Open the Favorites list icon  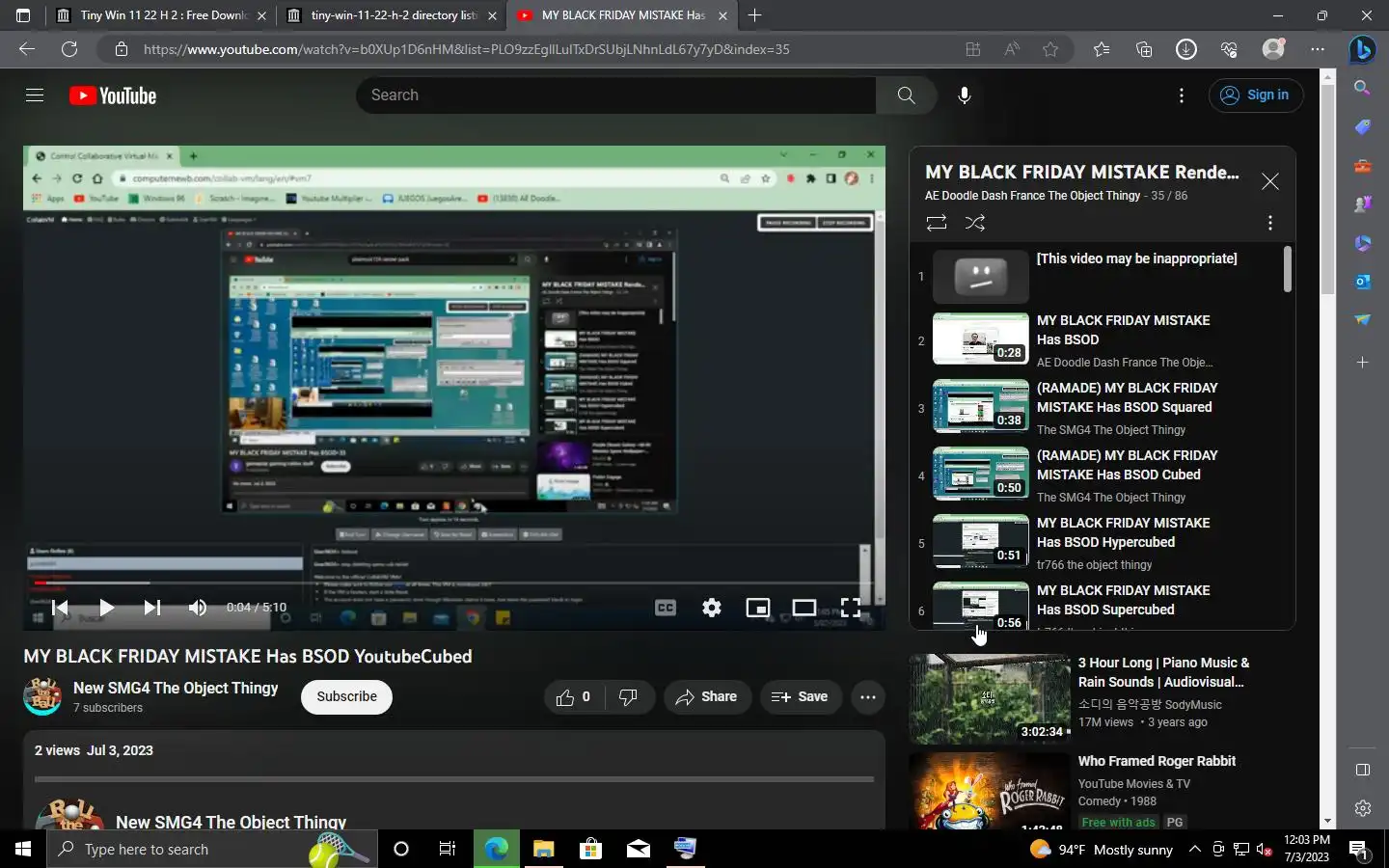click(1102, 49)
